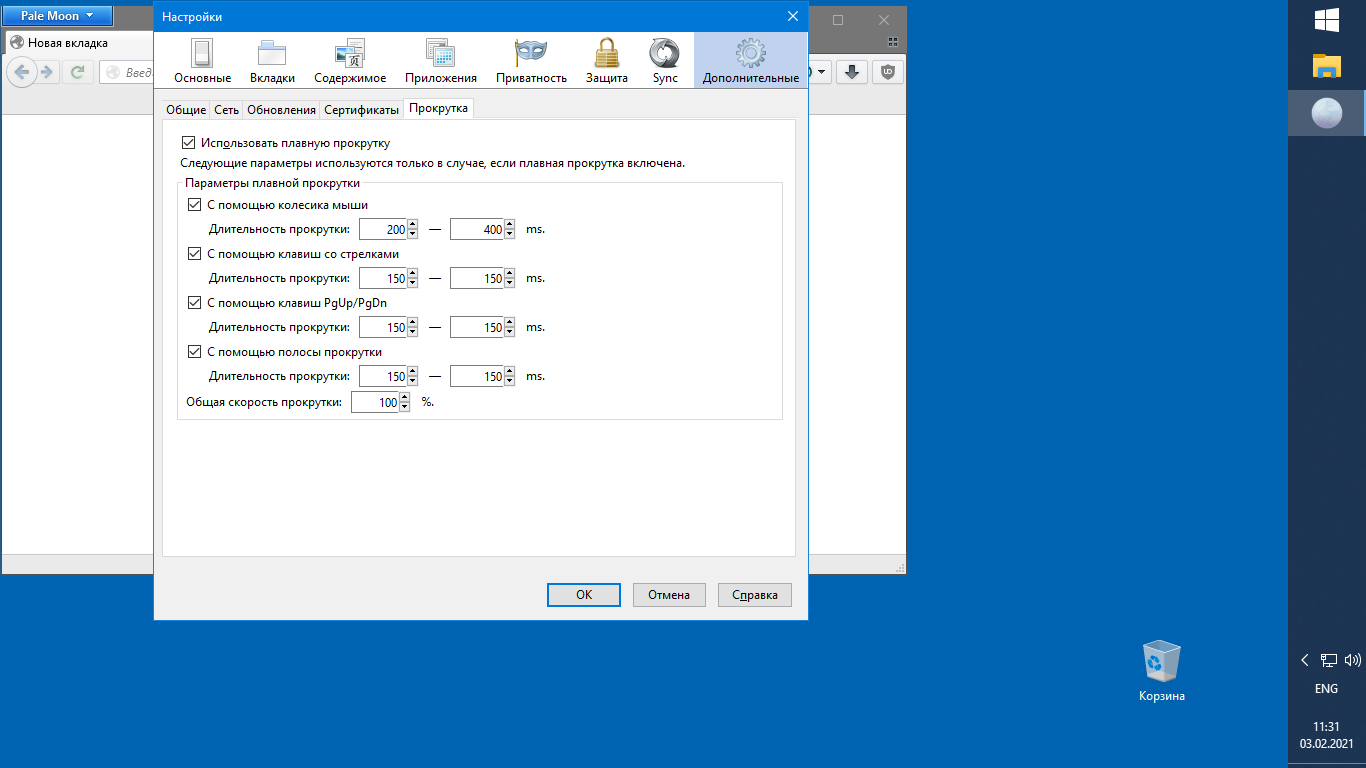The height and width of the screenshot is (768, 1366).
Task: Click the browser address bar
Action: click(125, 72)
